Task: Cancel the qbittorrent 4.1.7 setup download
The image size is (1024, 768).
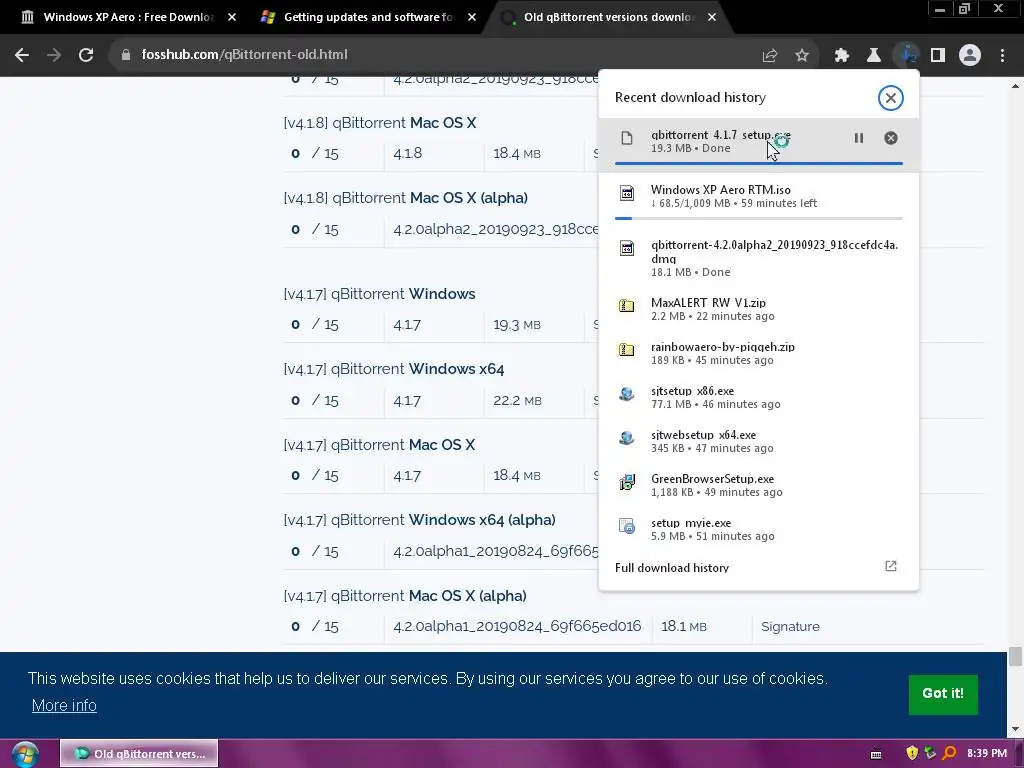Action: 891,138
